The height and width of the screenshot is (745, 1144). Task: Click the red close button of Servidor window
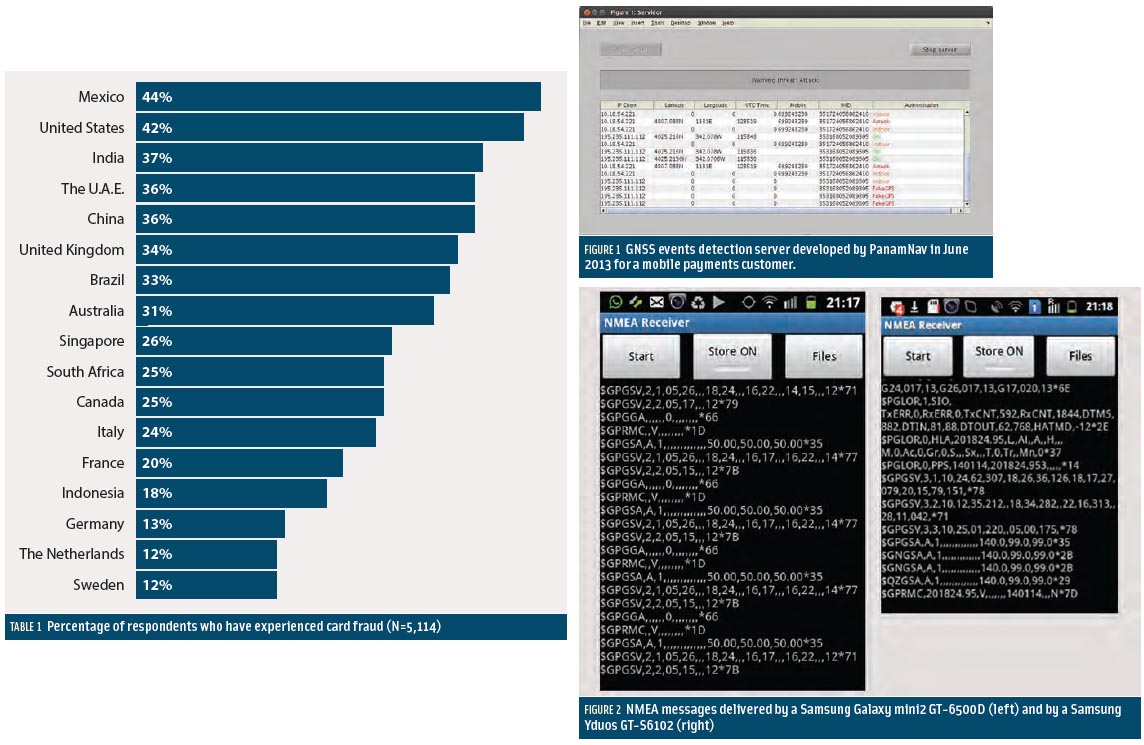[588, 12]
